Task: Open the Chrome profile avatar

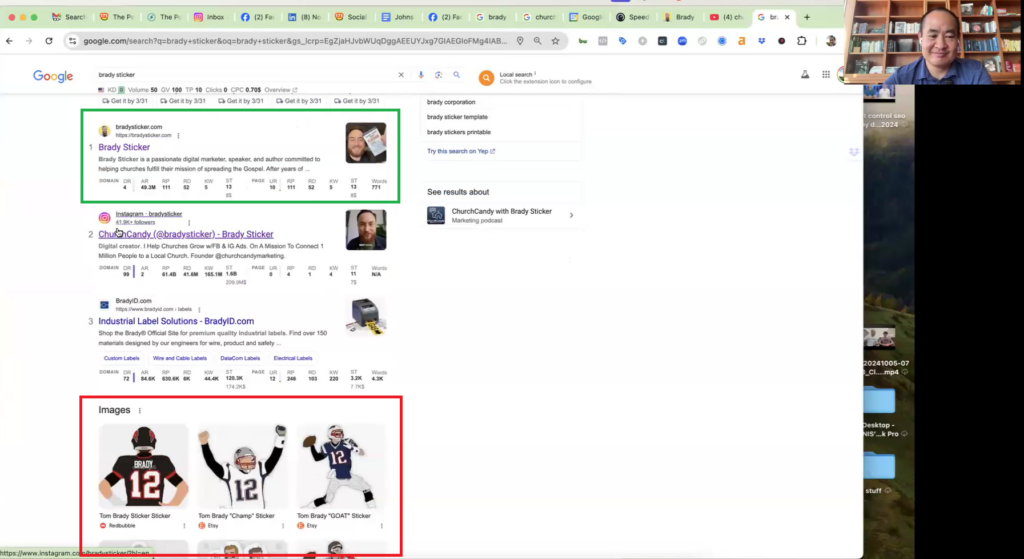Action: 831,40
